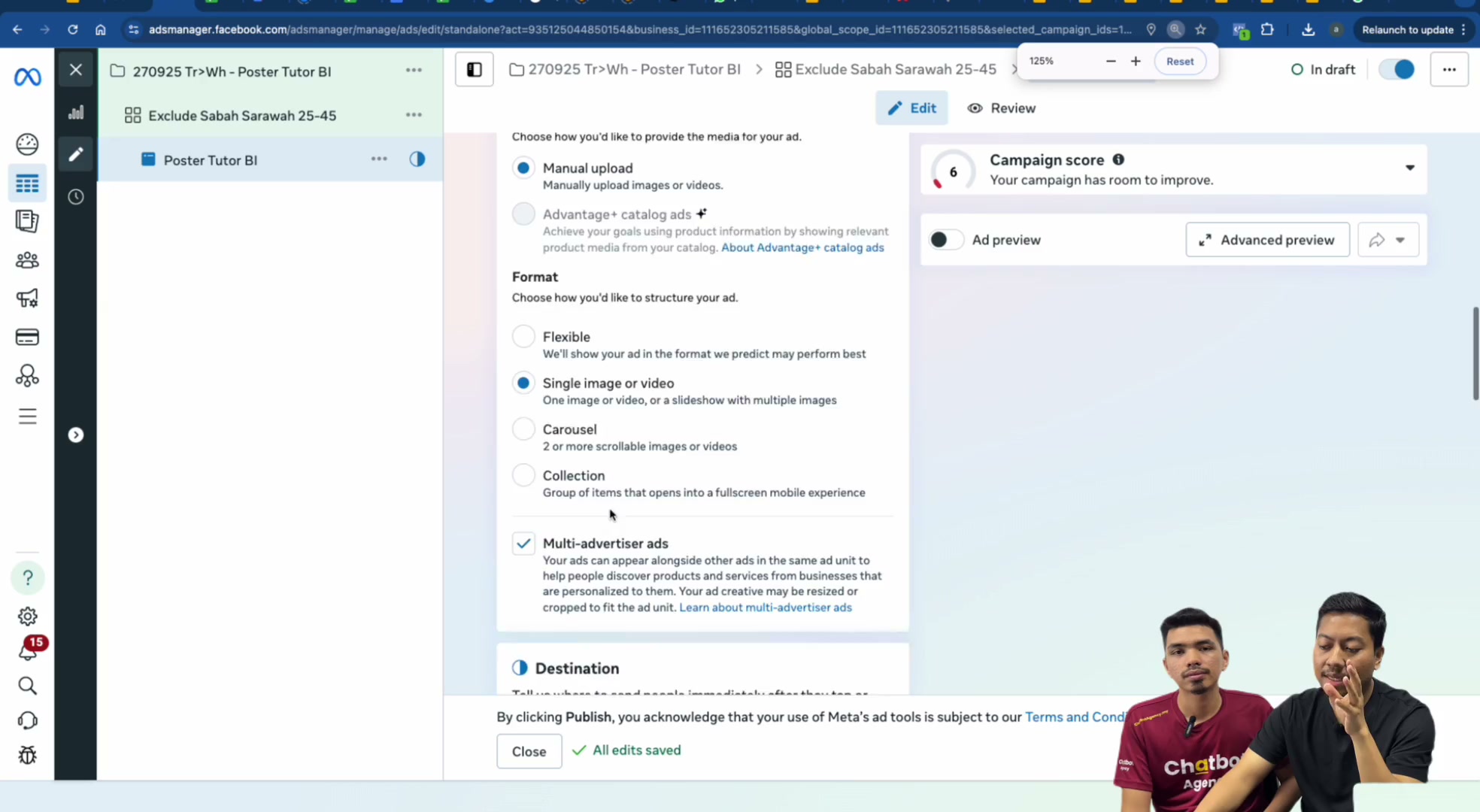Select the Poster Tutor BI ad row
This screenshot has height=812, width=1480.
[x=271, y=159]
